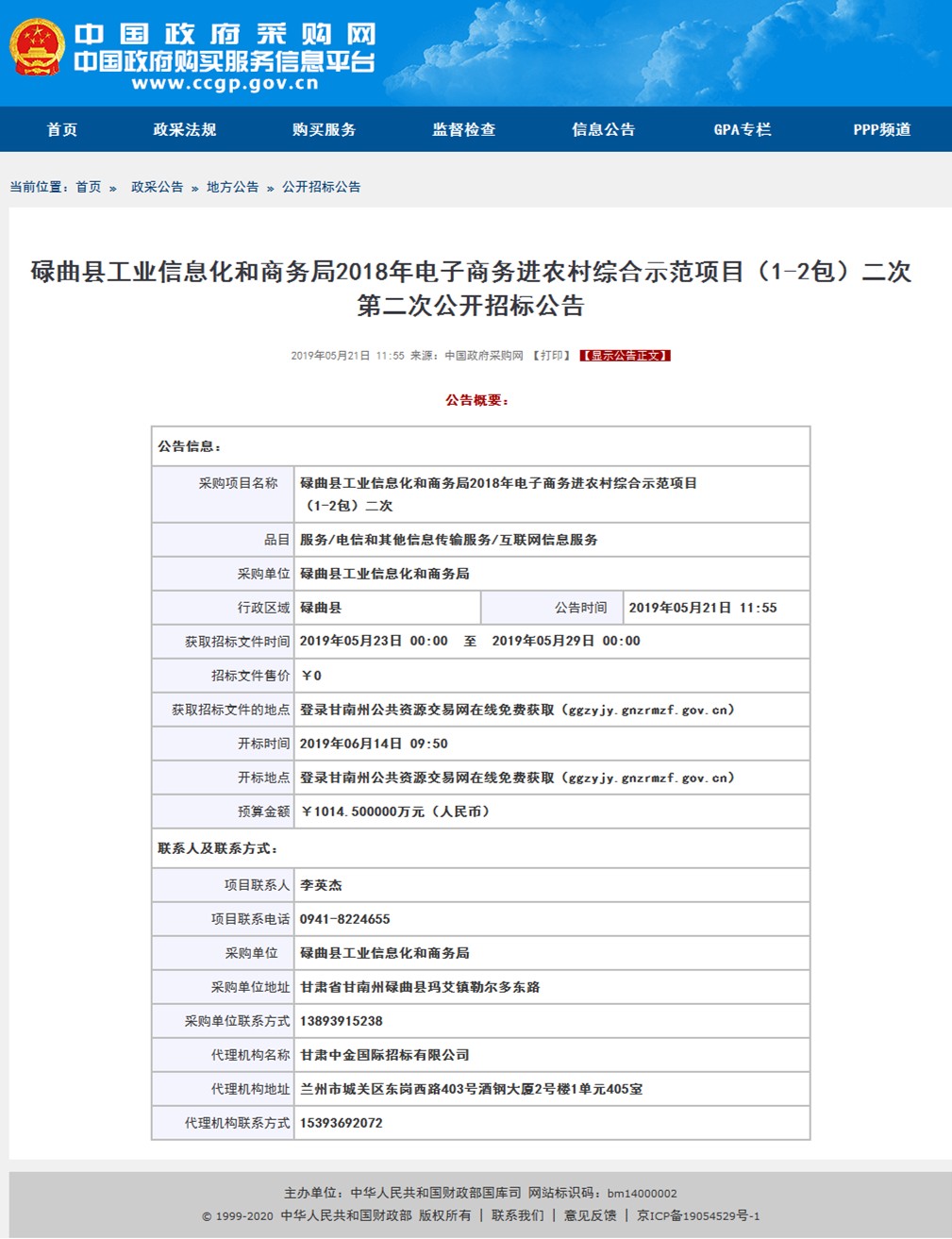The width and height of the screenshot is (952, 1239).
Task: Click the 公告概要 heading
Action: pos(477,400)
